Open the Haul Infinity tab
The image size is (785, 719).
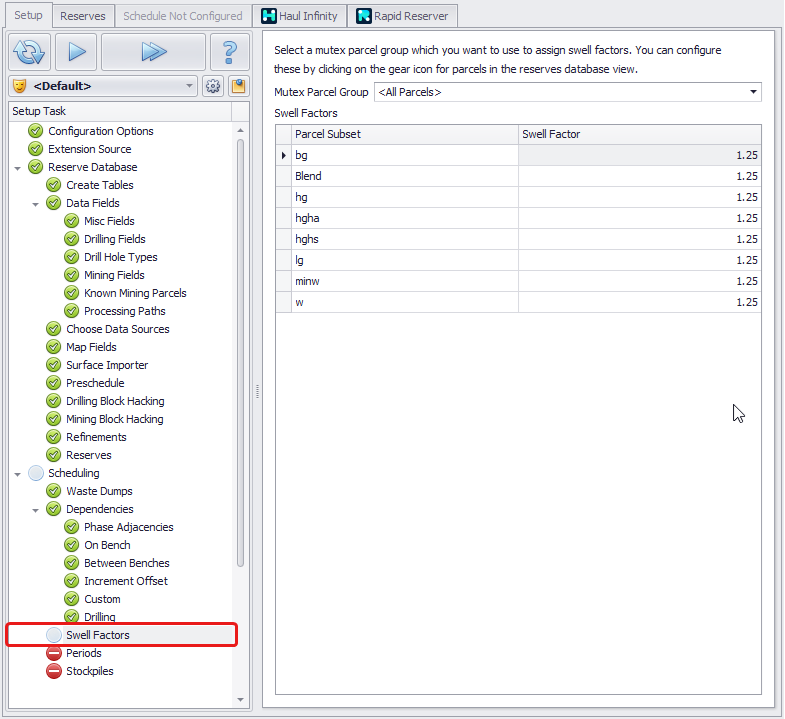tap(299, 16)
